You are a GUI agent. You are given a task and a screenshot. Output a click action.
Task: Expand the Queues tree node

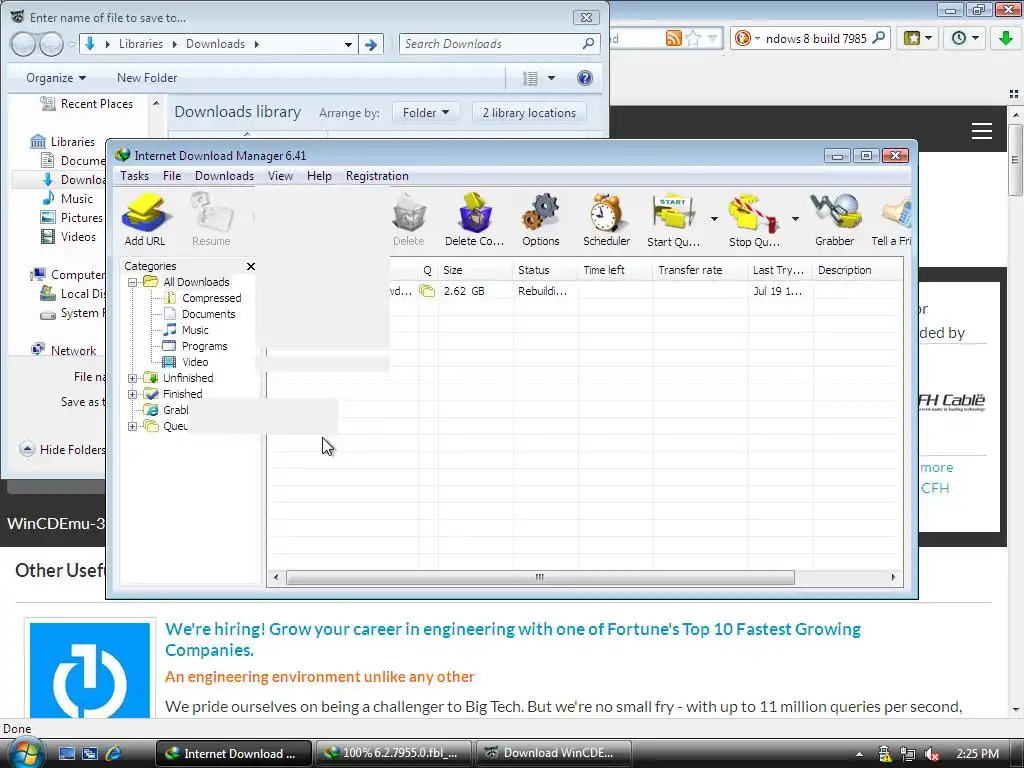133,426
